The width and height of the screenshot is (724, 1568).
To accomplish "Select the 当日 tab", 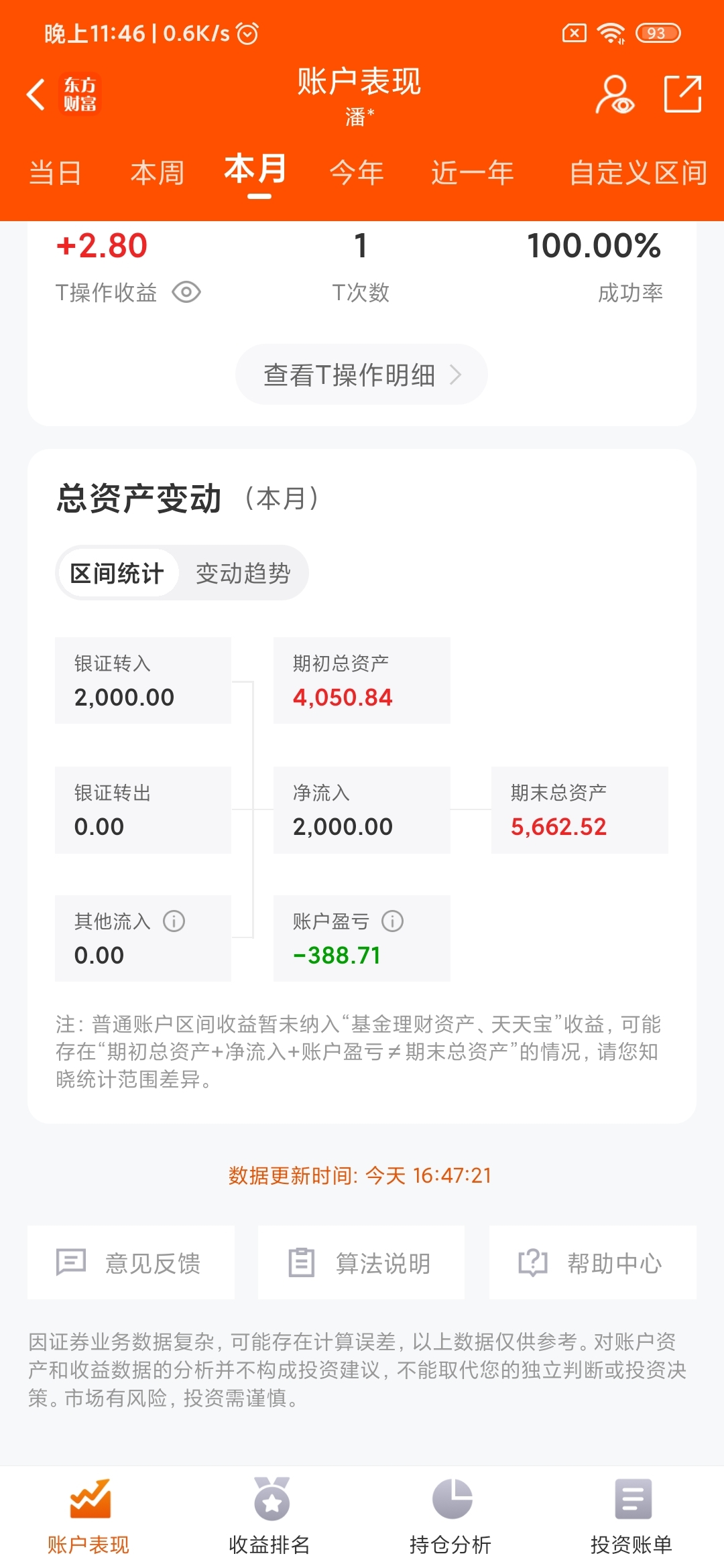I will tap(55, 173).
